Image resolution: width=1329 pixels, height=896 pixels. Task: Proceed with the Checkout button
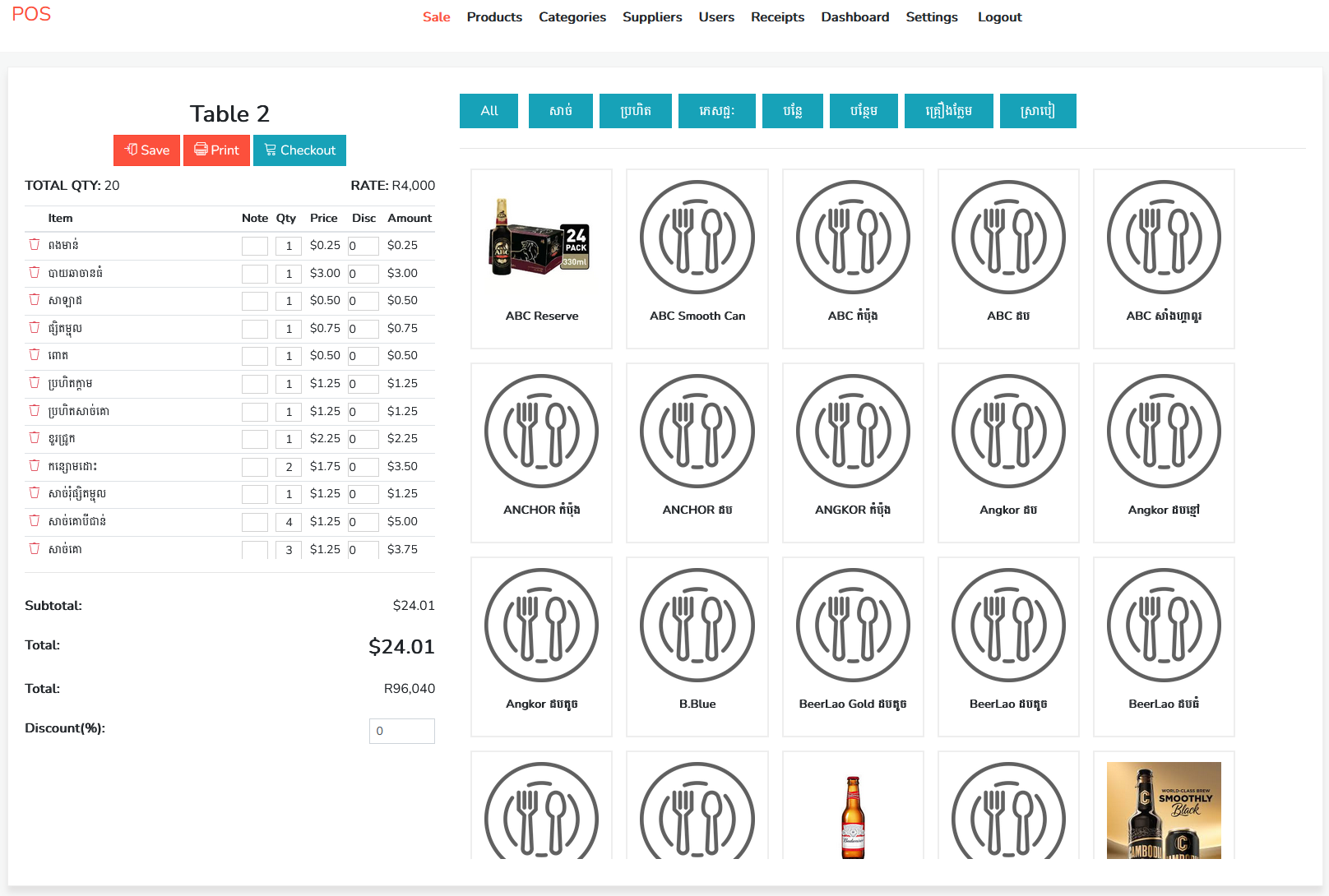[299, 150]
